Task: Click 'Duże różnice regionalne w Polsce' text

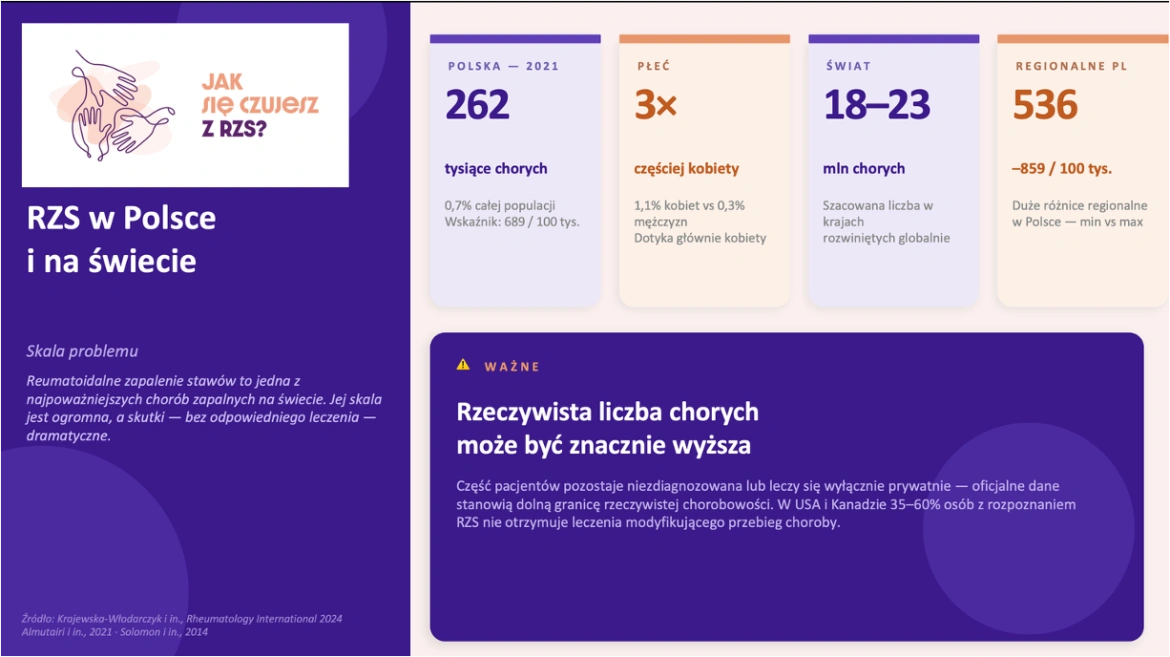Action: tap(1080, 214)
